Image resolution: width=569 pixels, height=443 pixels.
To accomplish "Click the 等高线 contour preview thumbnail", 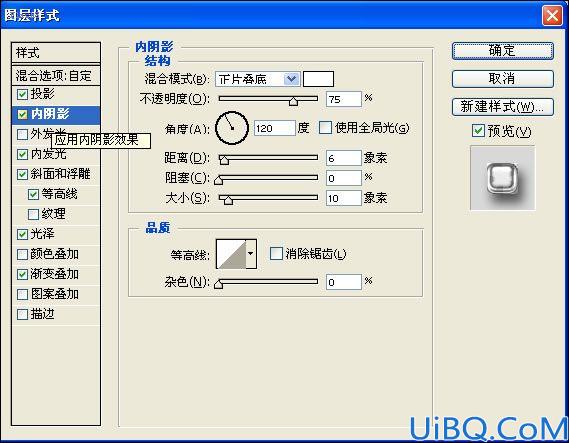I will tap(232, 254).
